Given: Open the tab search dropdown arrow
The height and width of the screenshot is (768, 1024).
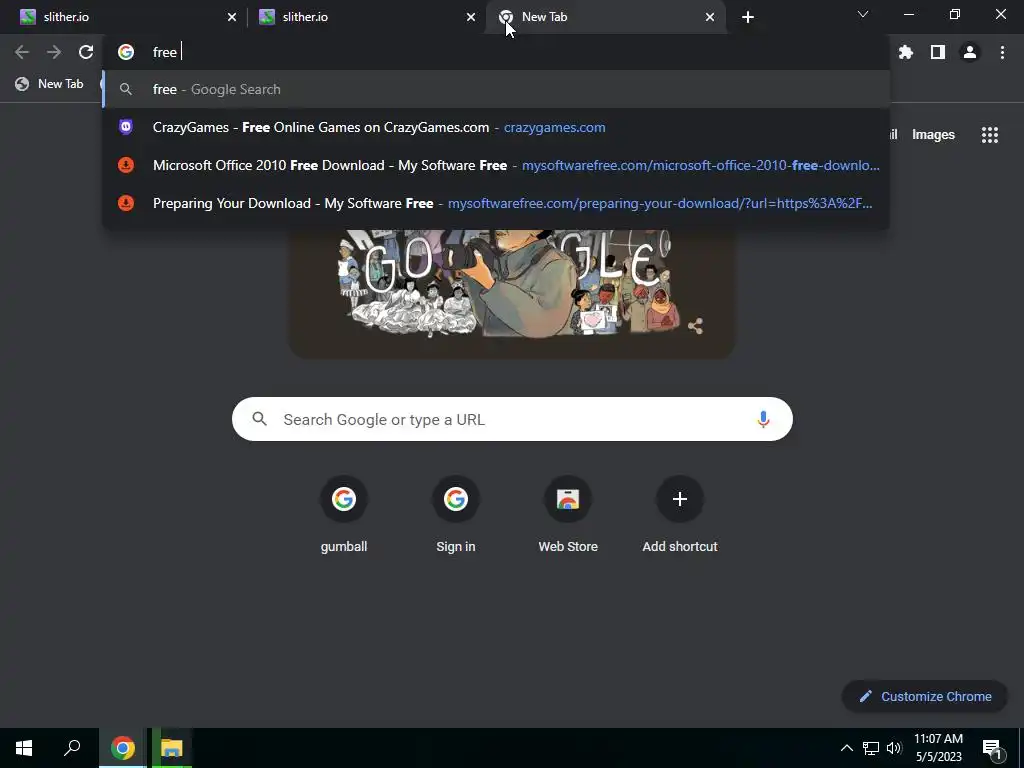Looking at the screenshot, I should (863, 14).
